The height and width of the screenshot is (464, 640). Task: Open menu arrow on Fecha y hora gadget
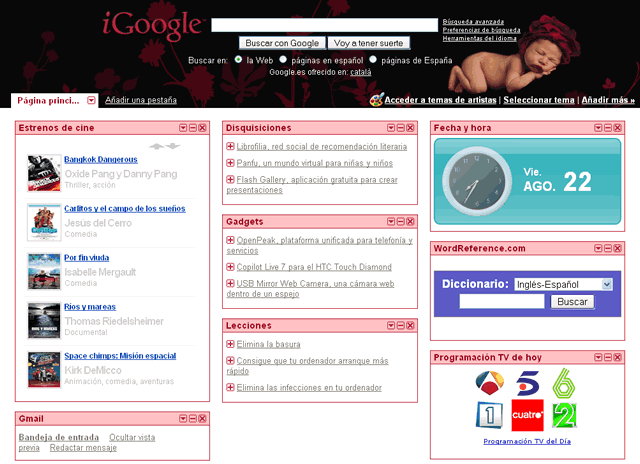point(598,128)
